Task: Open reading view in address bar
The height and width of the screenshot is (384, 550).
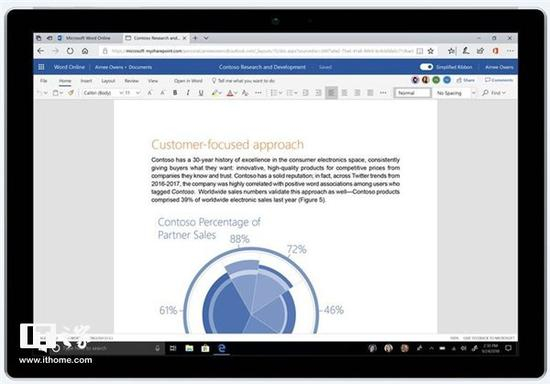Action: (420, 51)
